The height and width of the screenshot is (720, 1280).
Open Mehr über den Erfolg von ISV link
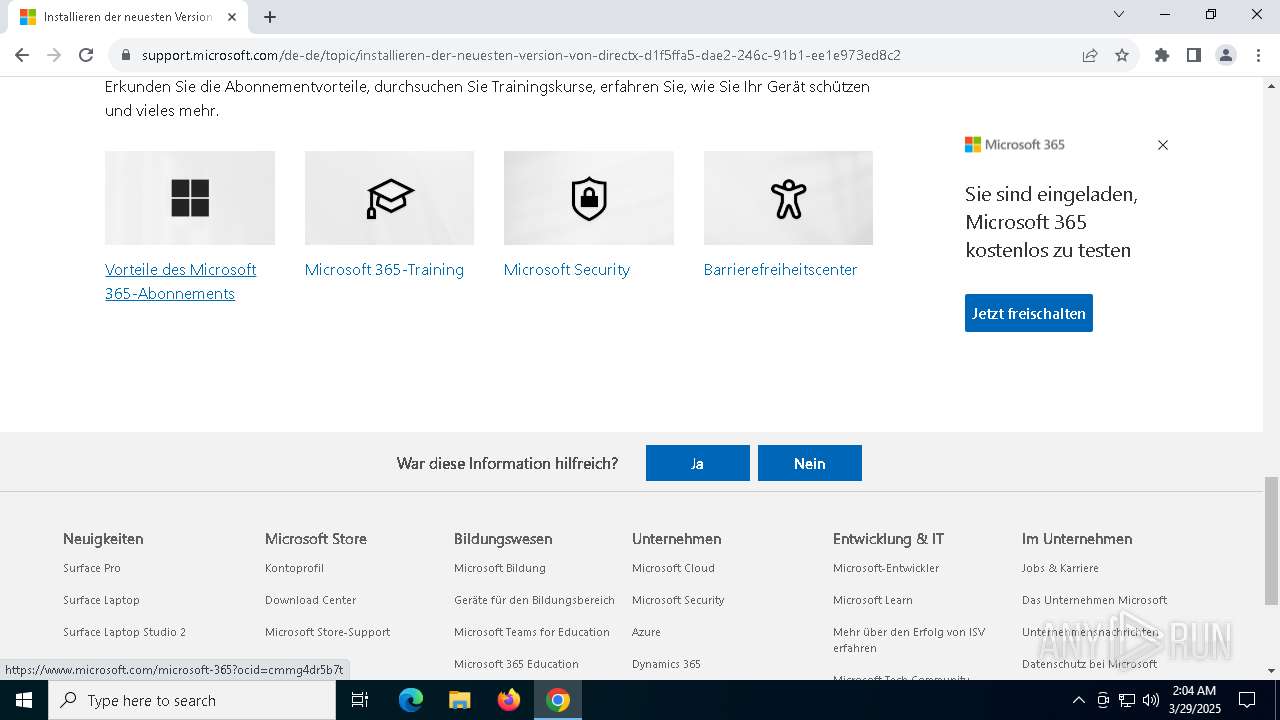909,640
